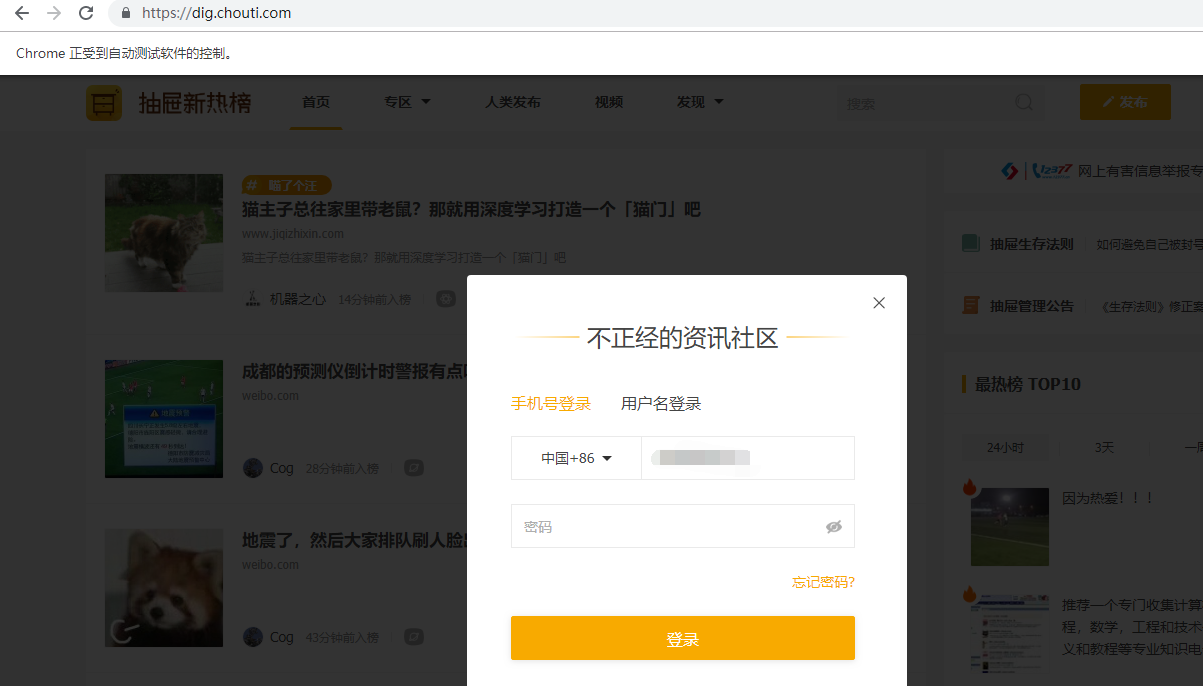
Task: Click the lock icon in address bar
Action: (126, 13)
